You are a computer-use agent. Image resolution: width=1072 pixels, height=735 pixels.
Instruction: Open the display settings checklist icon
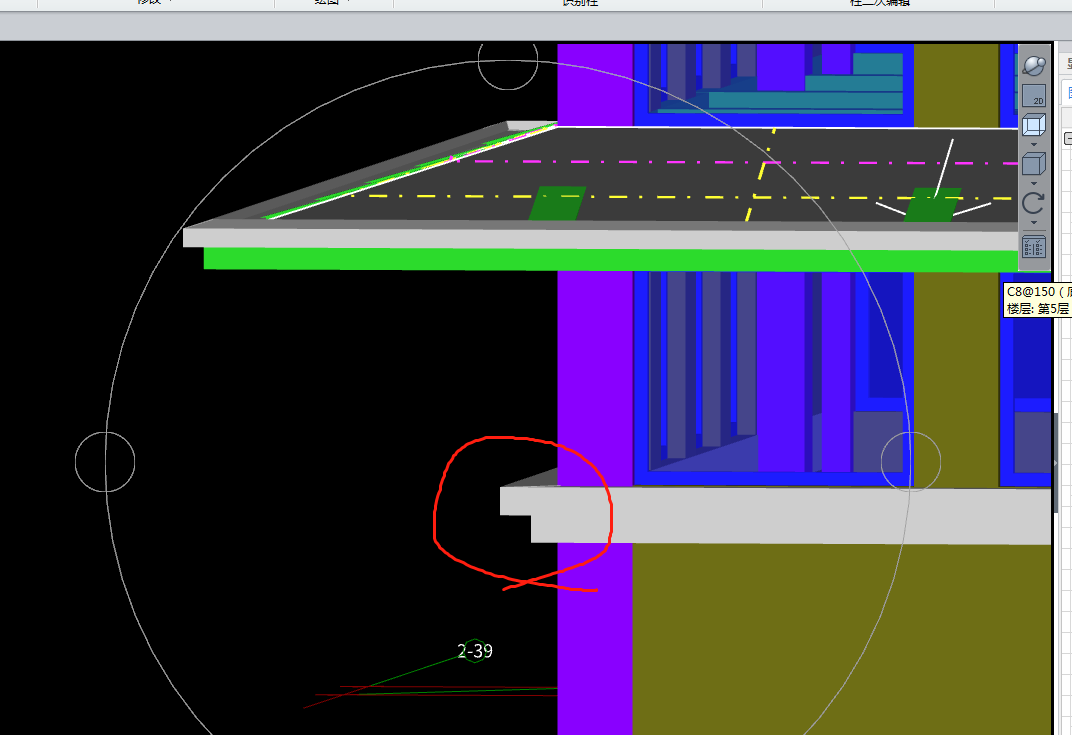[1034, 247]
